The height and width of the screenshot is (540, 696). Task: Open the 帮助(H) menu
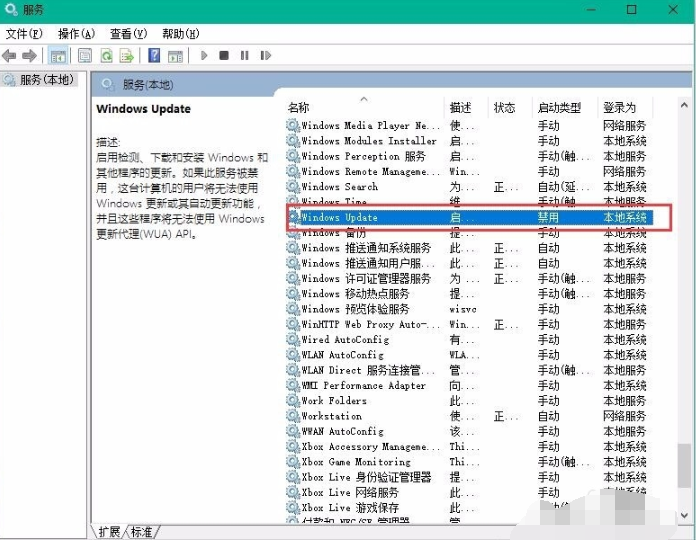(181, 34)
